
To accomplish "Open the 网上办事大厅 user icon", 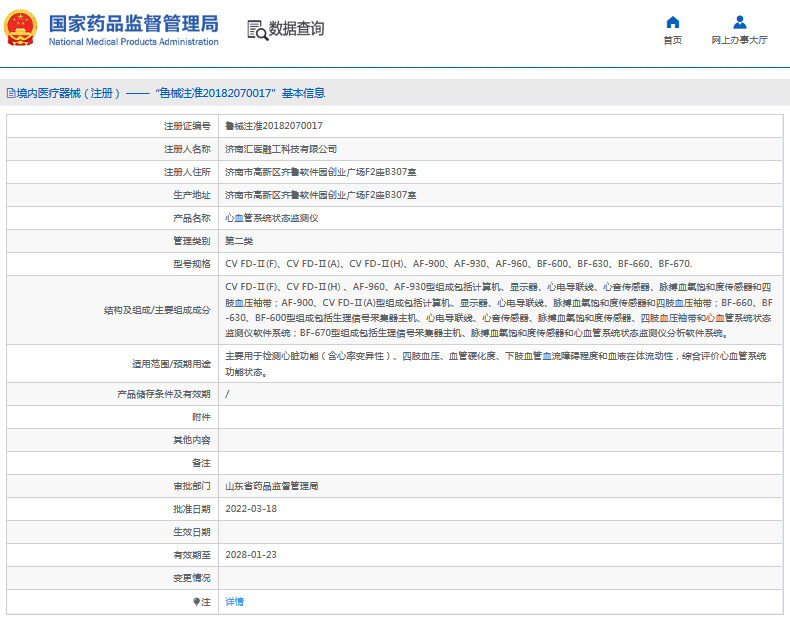I will coord(739,22).
